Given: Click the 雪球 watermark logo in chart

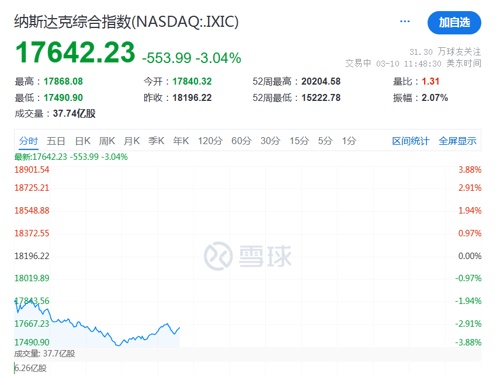Looking at the screenshot, I should pos(248,256).
